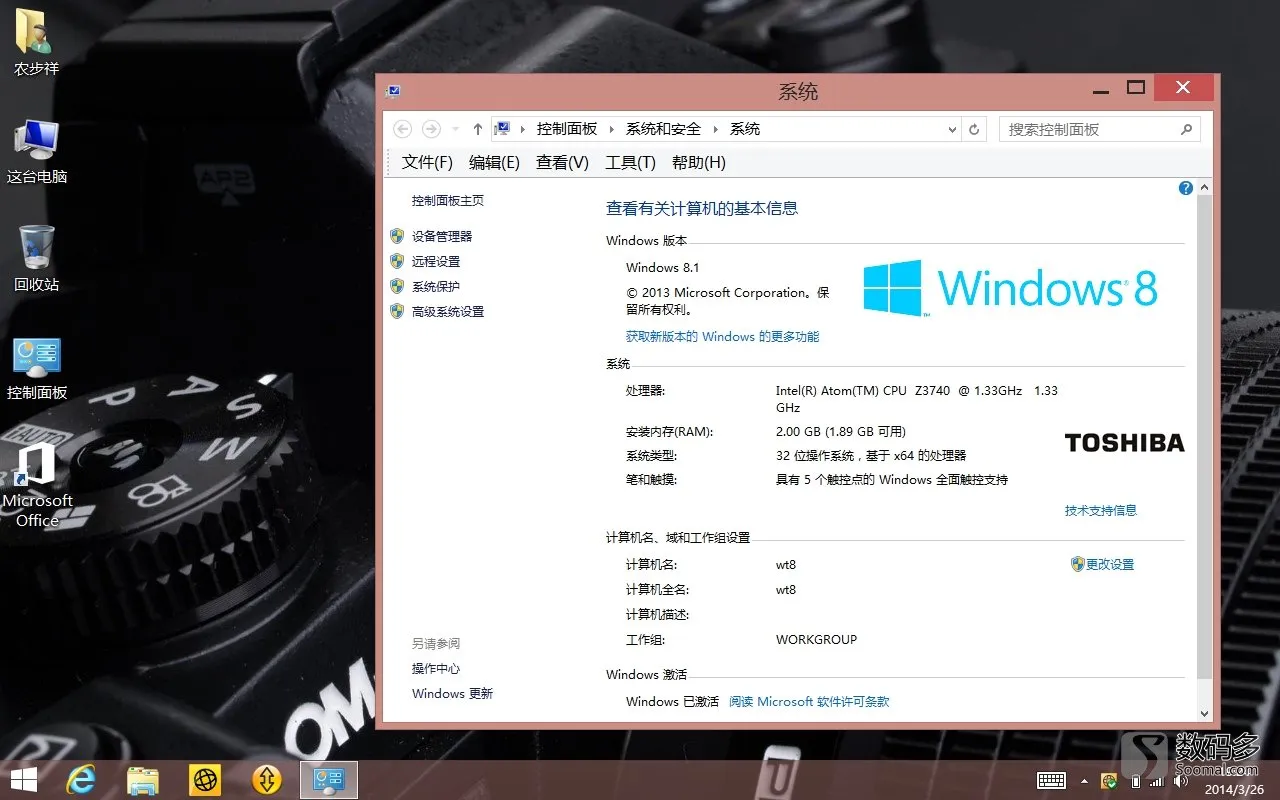Open the 控制面板 desktop shortcut

37,368
